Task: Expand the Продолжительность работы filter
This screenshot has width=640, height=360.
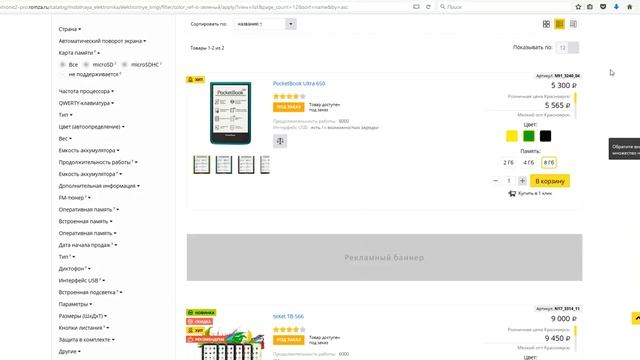Action: [x=98, y=162]
